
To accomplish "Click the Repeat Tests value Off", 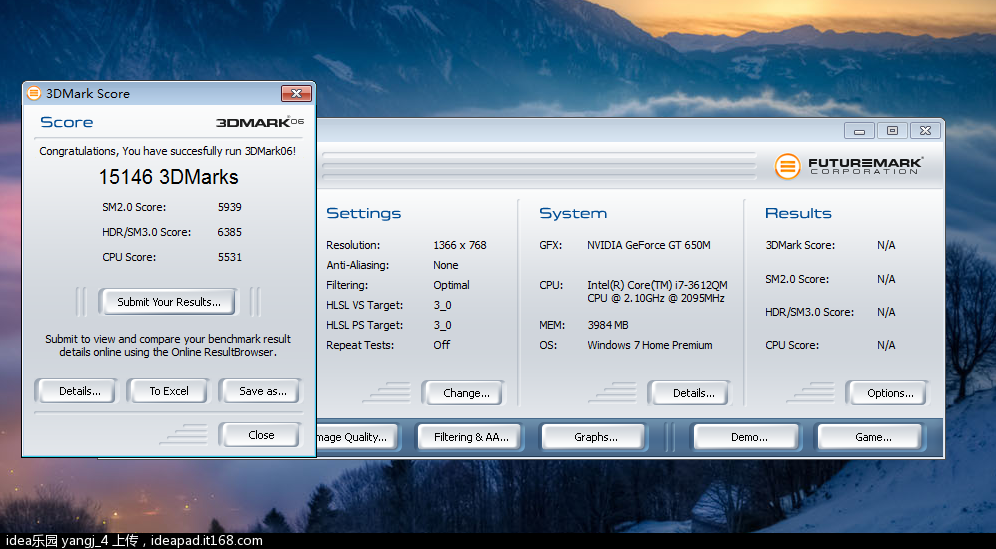I will [x=441, y=345].
